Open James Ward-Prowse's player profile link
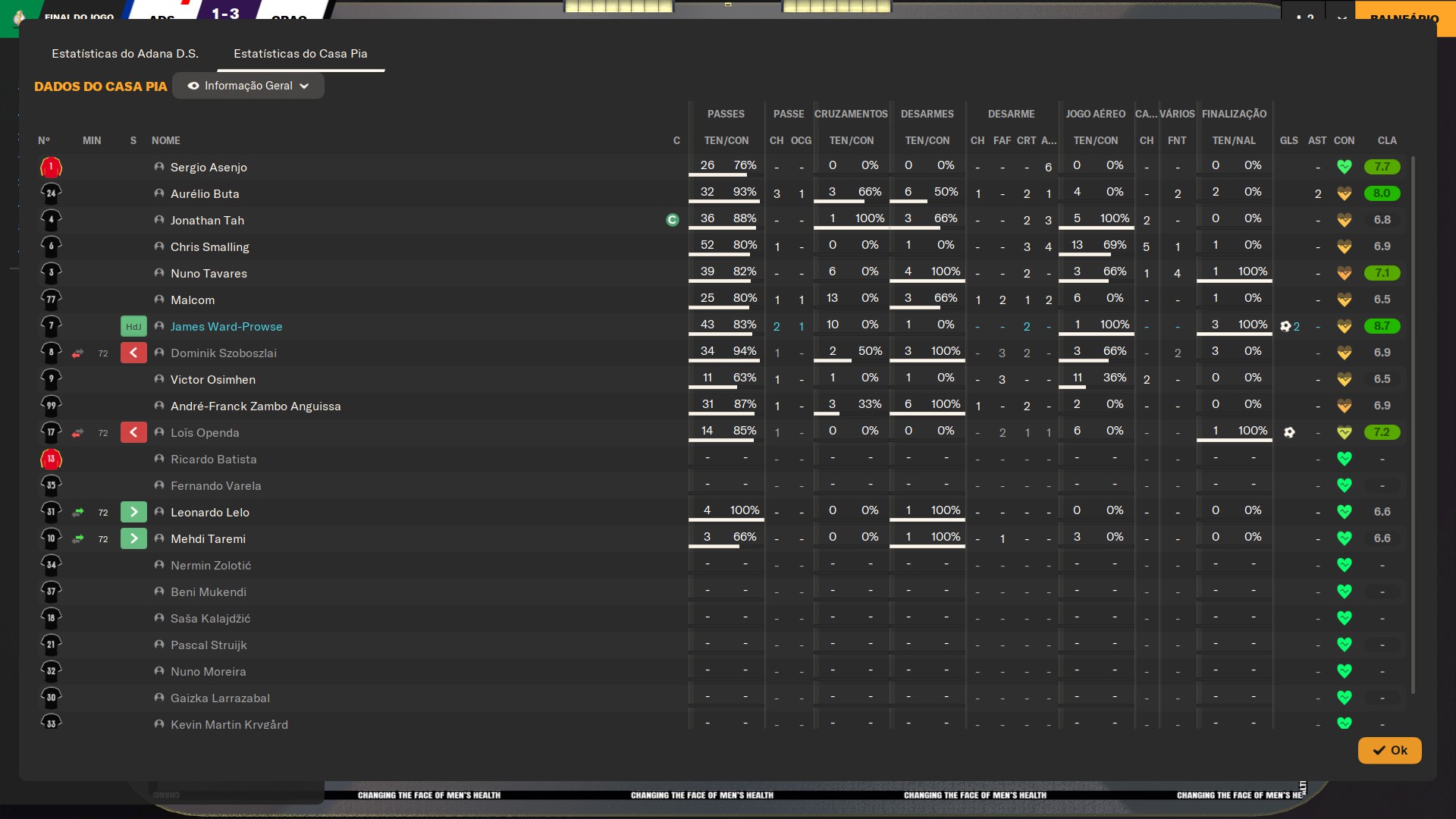 [226, 326]
